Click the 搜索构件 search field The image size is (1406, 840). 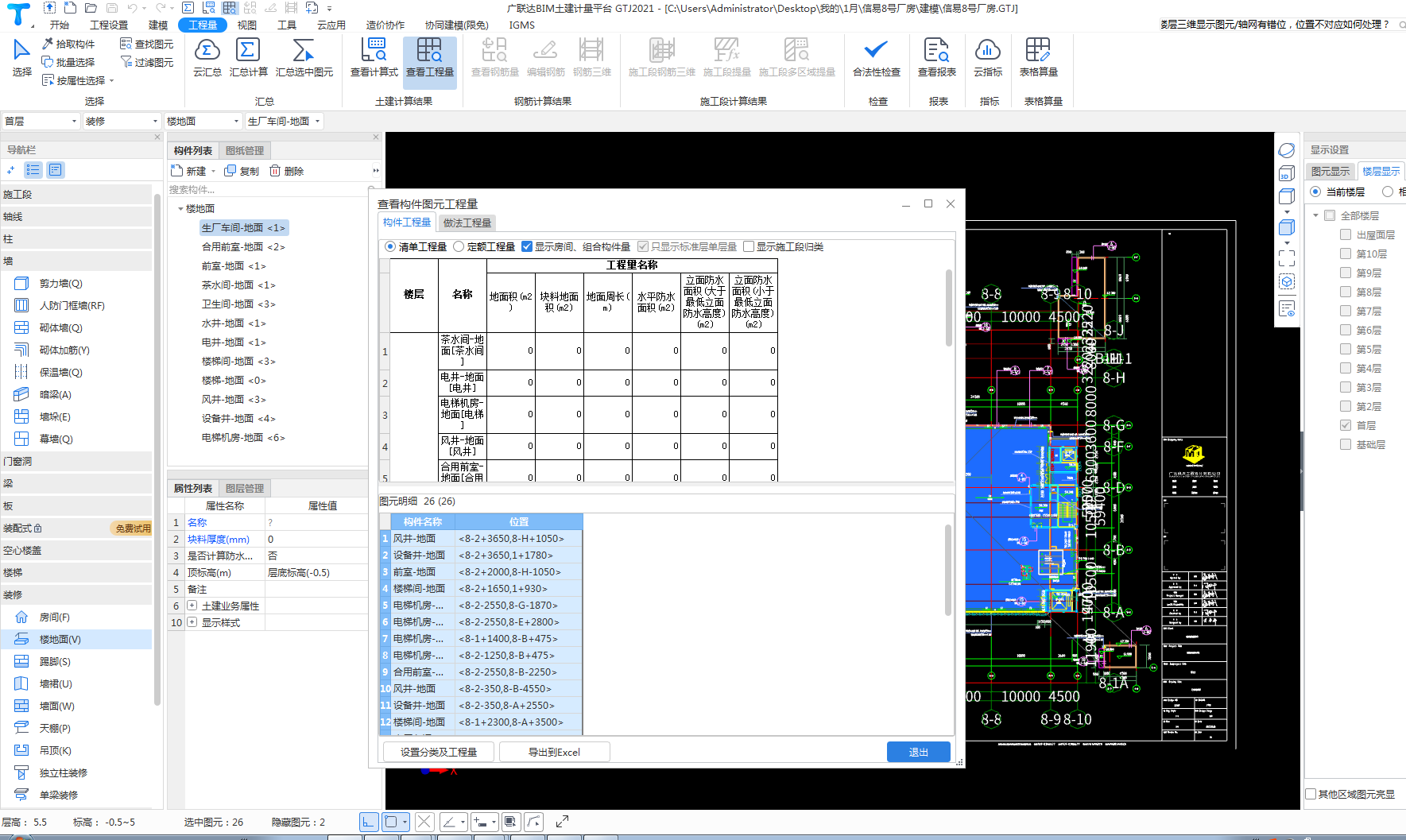(x=267, y=189)
